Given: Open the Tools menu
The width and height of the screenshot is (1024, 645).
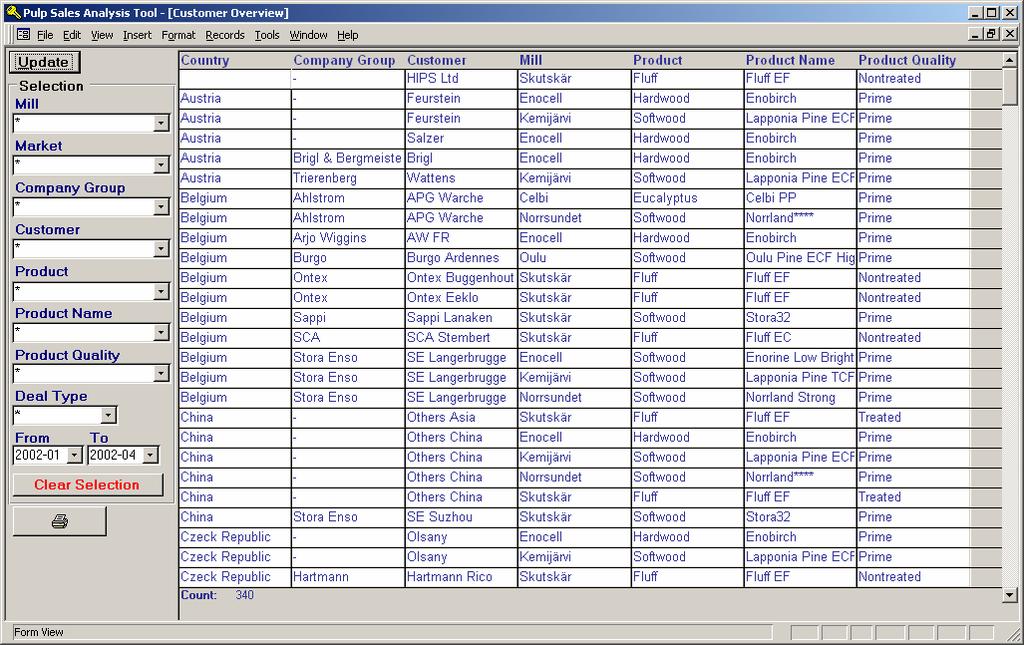Looking at the screenshot, I should (267, 35).
